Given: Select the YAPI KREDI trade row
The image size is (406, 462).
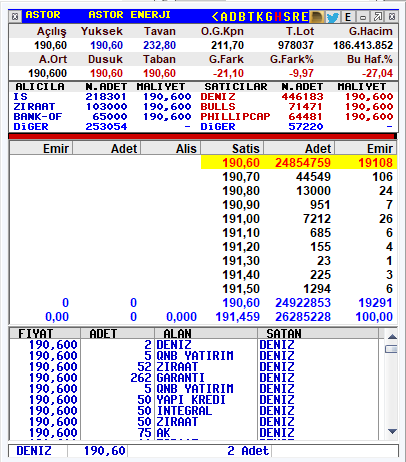Looking at the screenshot, I should pyautogui.click(x=194, y=400).
